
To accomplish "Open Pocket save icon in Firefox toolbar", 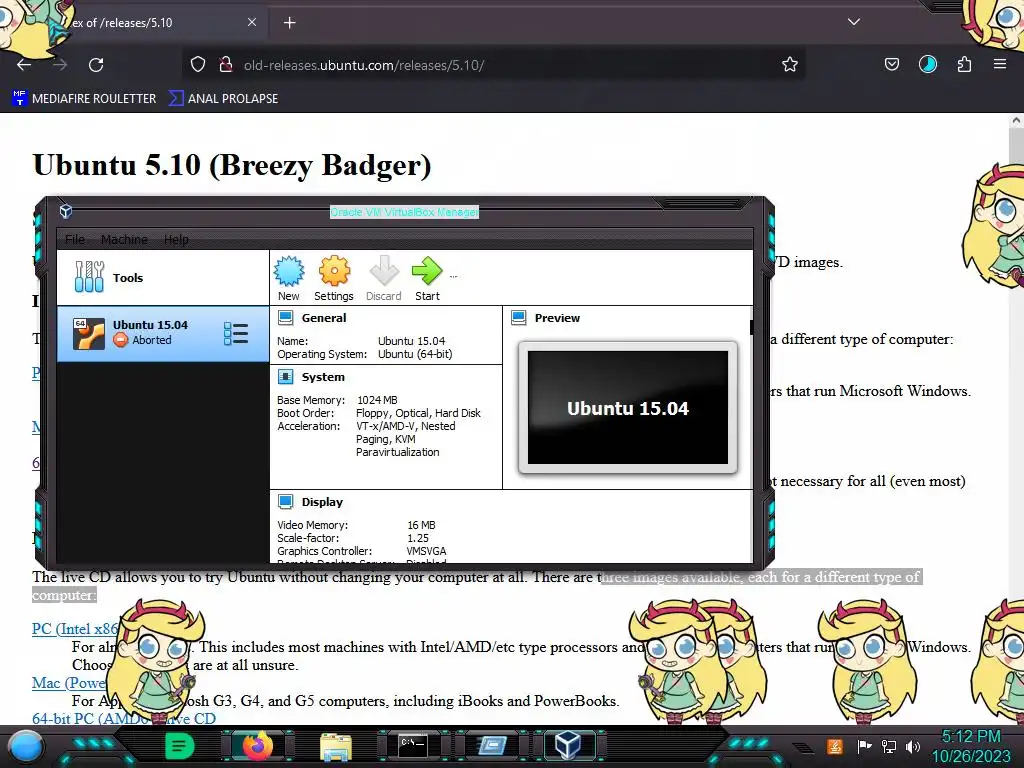I will click(891, 64).
